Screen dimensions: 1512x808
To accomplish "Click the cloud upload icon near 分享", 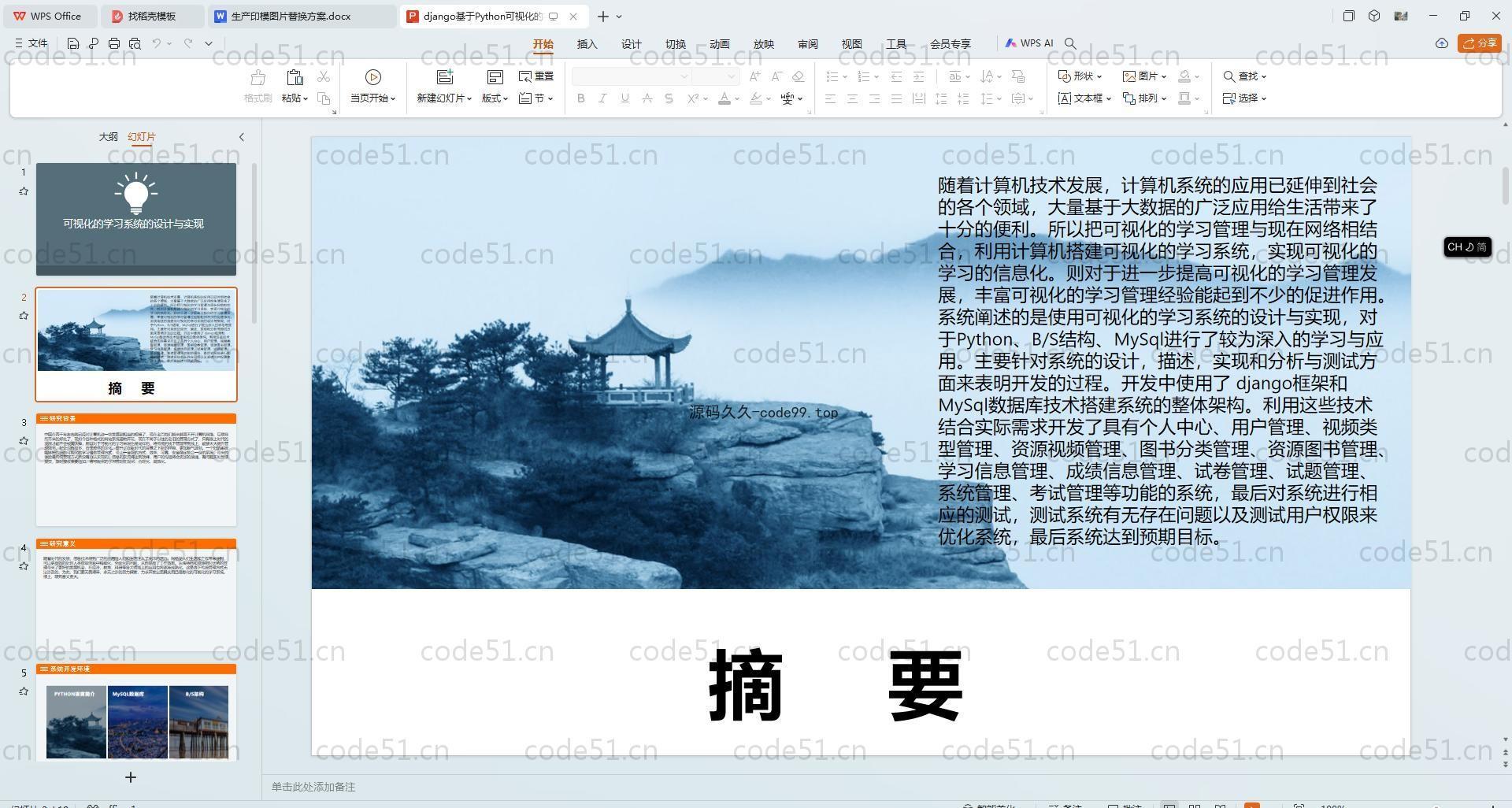I will 1441,43.
